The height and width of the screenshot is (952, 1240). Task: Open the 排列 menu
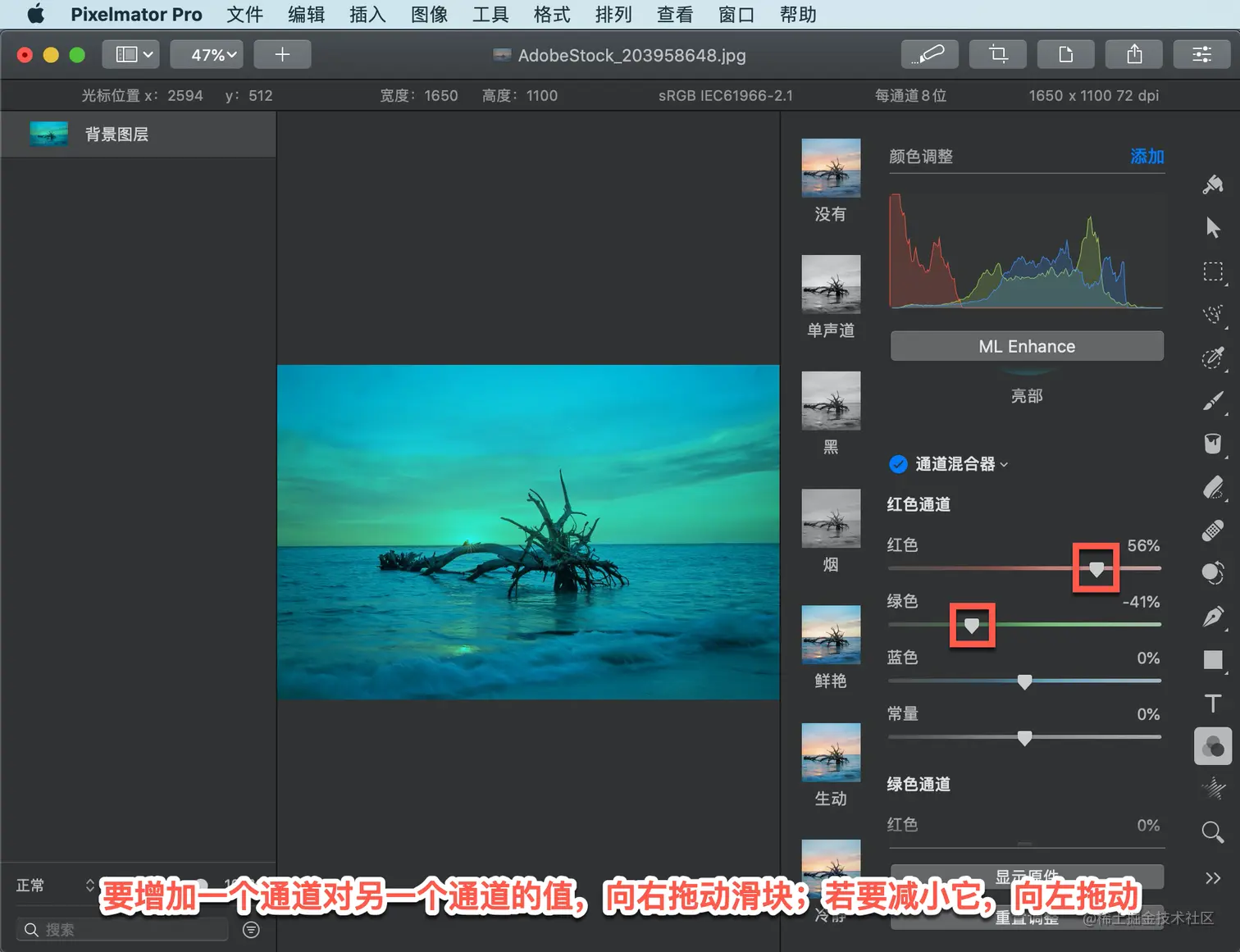[x=613, y=14]
